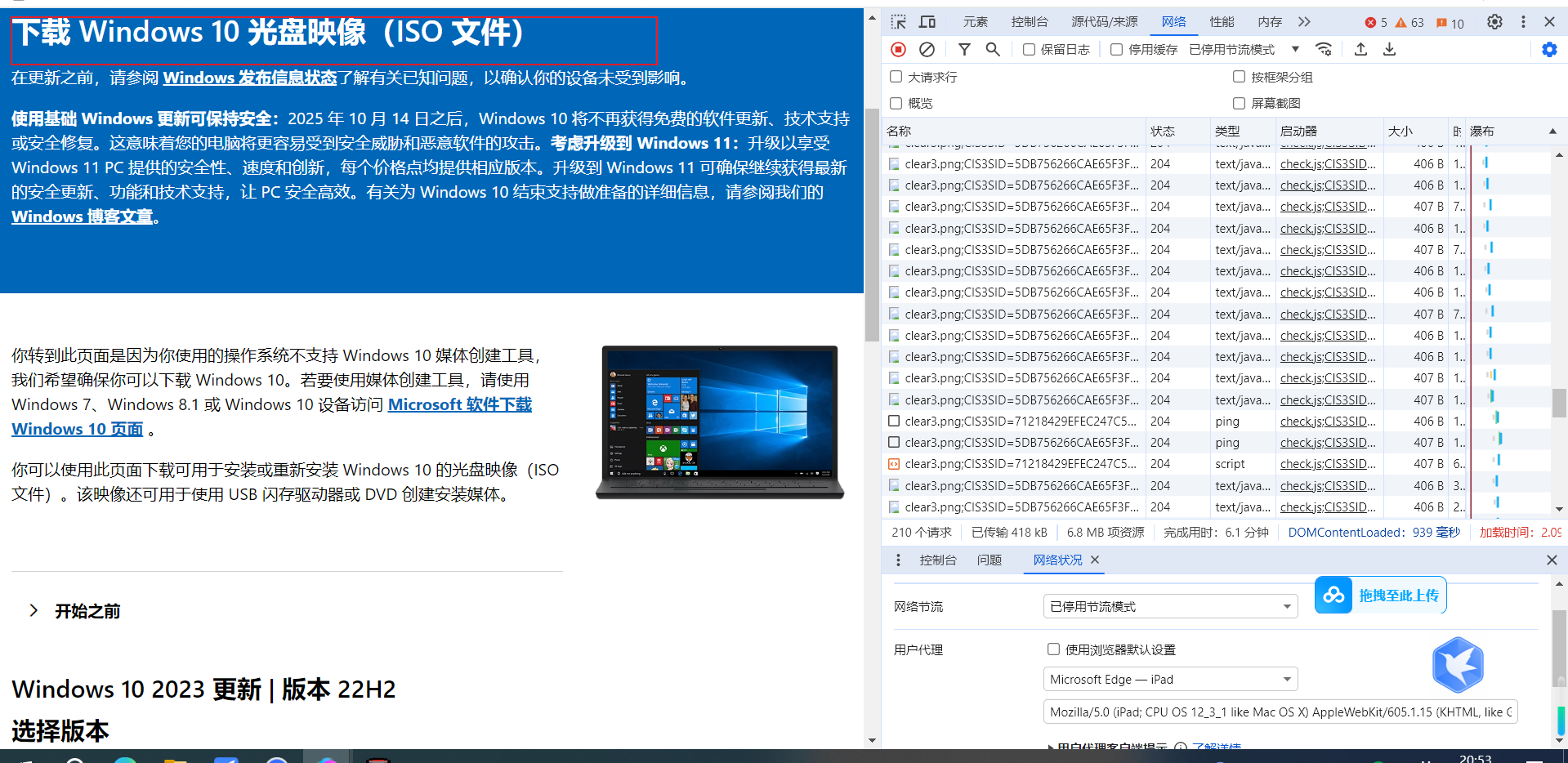Toggle the network filter funnel icon
Viewport: 1568px width, 763px height.
point(964,50)
